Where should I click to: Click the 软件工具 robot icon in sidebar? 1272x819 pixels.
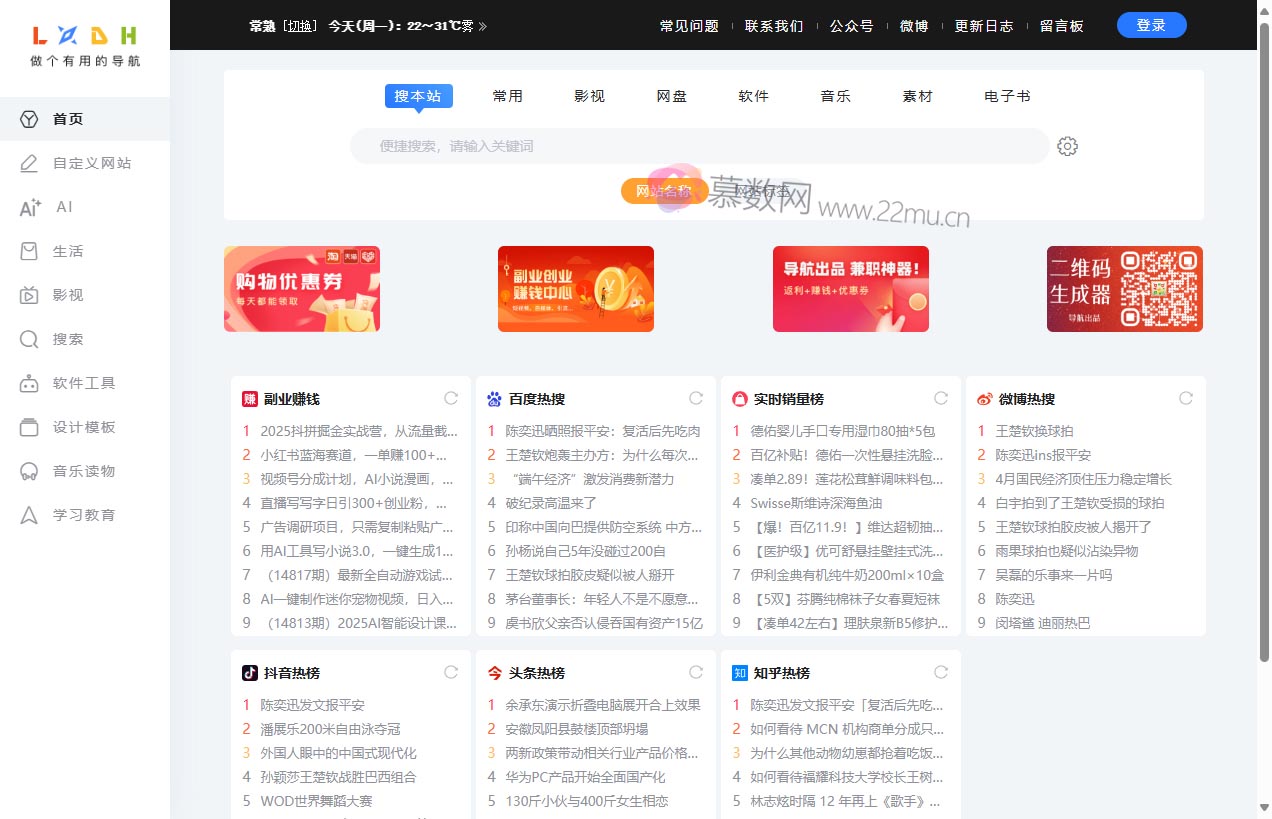point(29,383)
